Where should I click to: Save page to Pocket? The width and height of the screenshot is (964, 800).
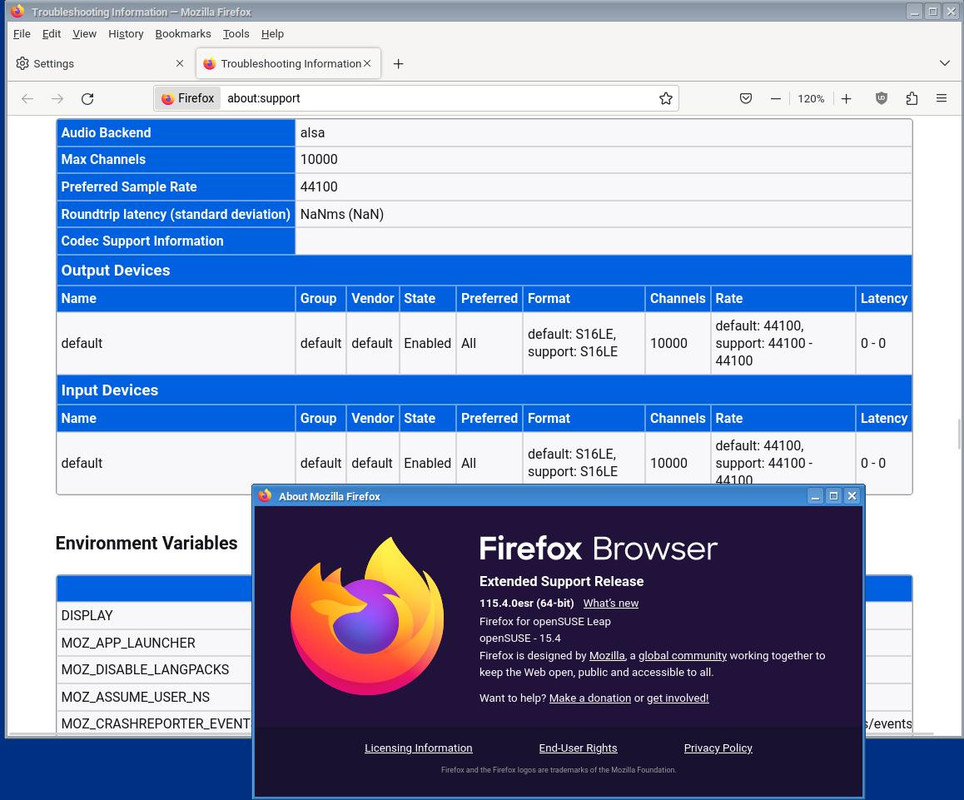tap(746, 98)
